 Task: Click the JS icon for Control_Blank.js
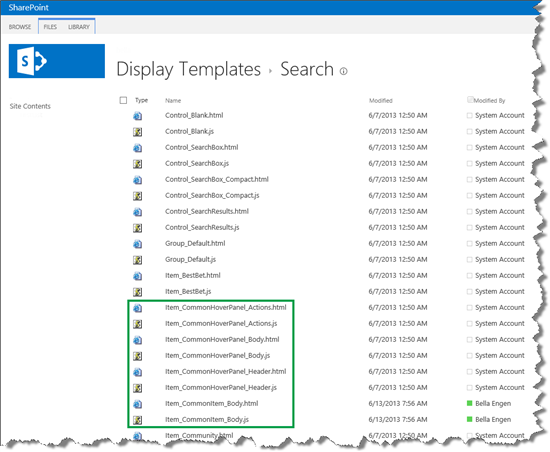tap(138, 132)
